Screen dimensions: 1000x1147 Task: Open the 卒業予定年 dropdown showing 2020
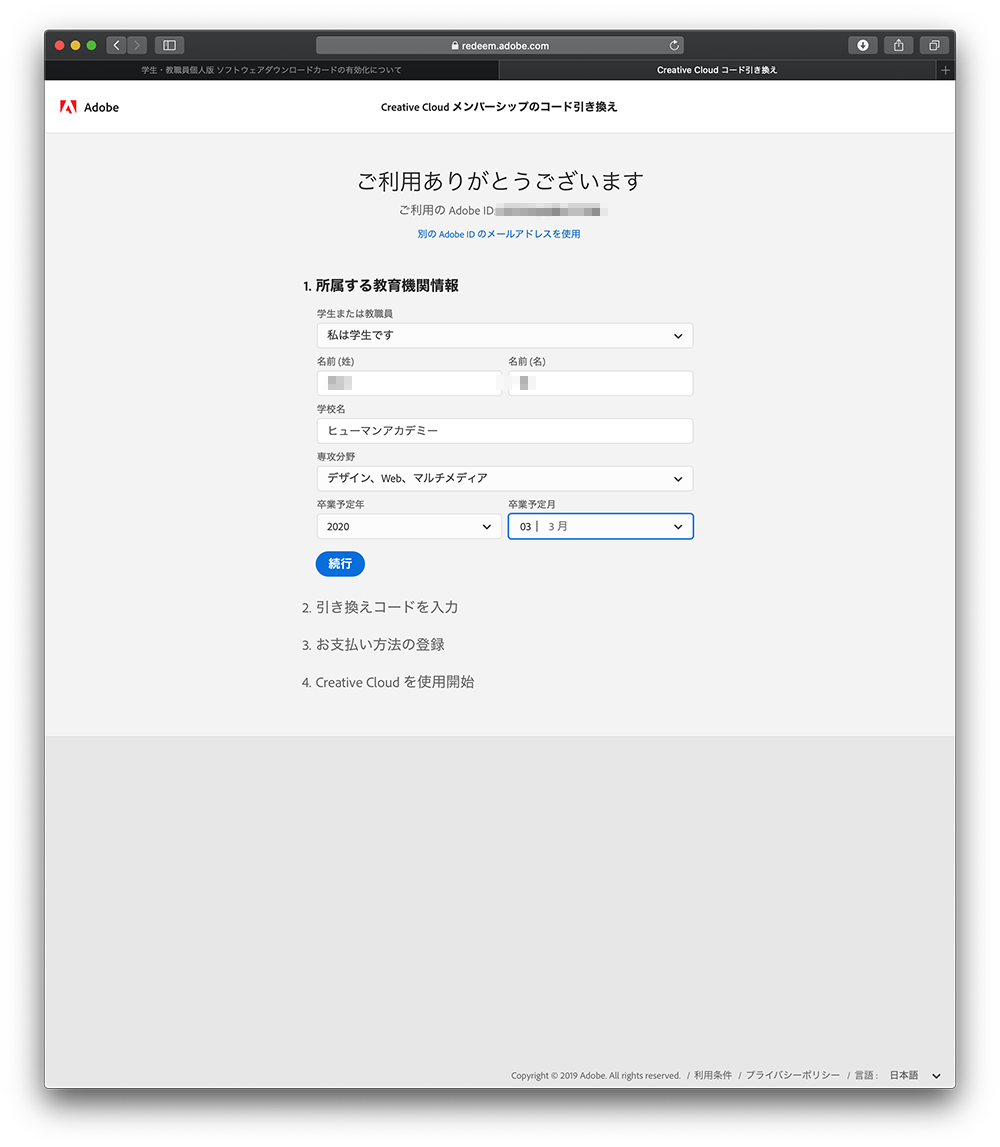pyautogui.click(x=409, y=527)
